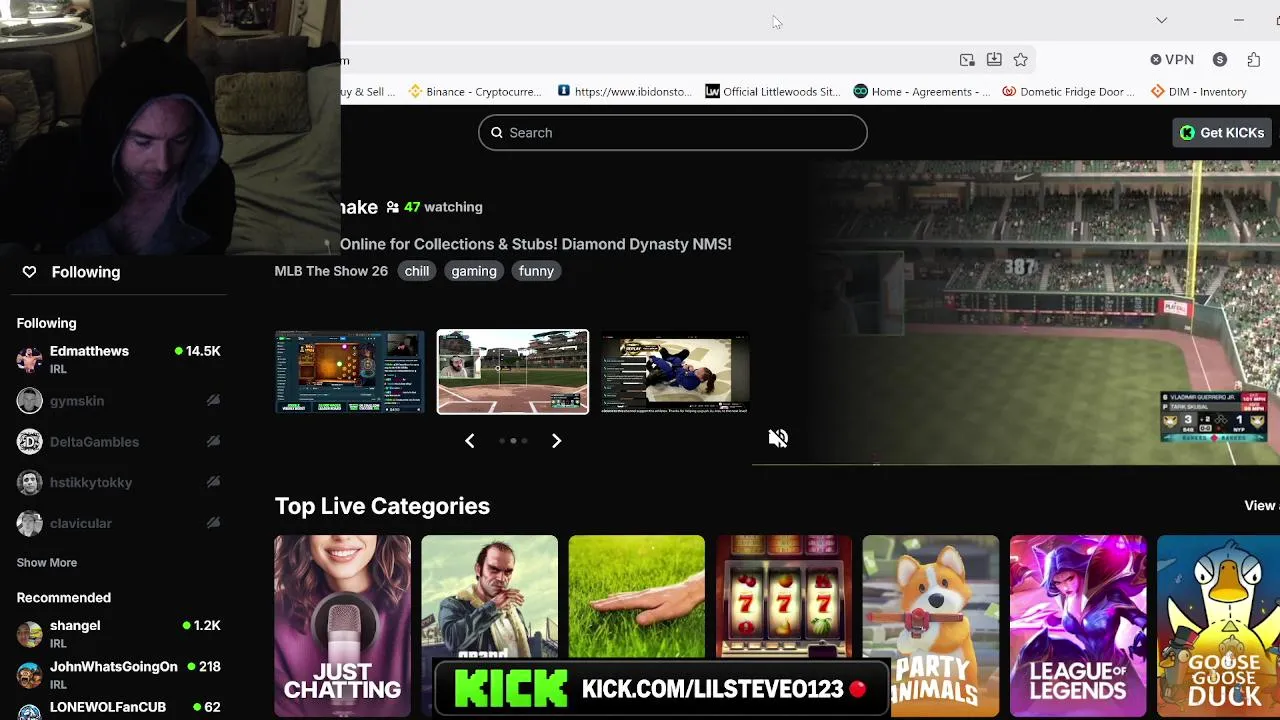The width and height of the screenshot is (1280, 720).
Task: Open the Get KICKs button
Action: (1222, 133)
